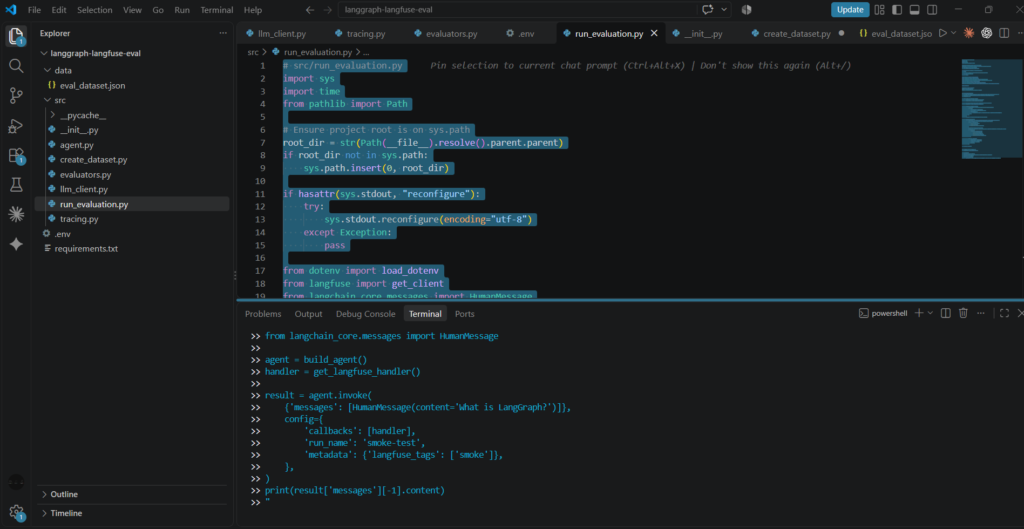Switch to the Debug Console tab
1024x529 pixels.
click(x=366, y=313)
